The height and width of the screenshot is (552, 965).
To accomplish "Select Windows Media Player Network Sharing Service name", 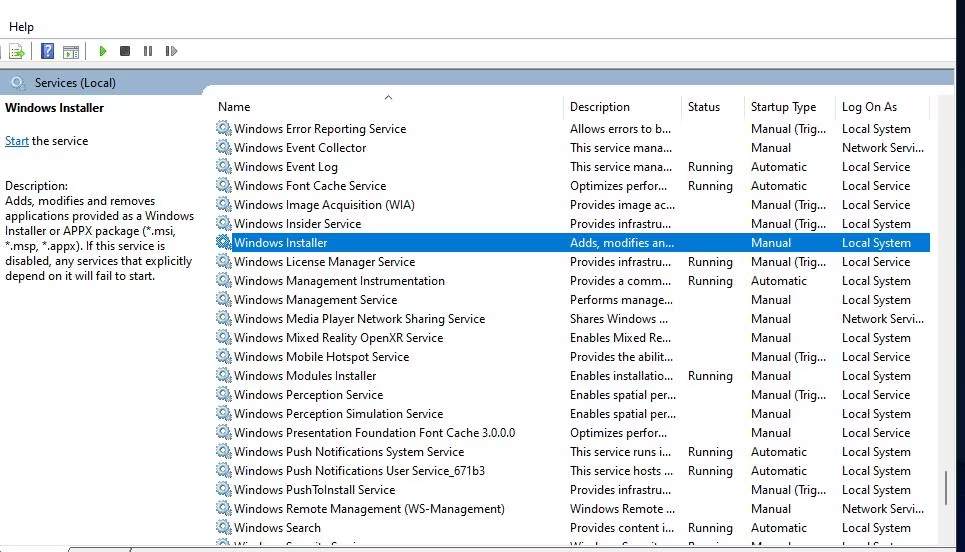I will click(x=359, y=319).
